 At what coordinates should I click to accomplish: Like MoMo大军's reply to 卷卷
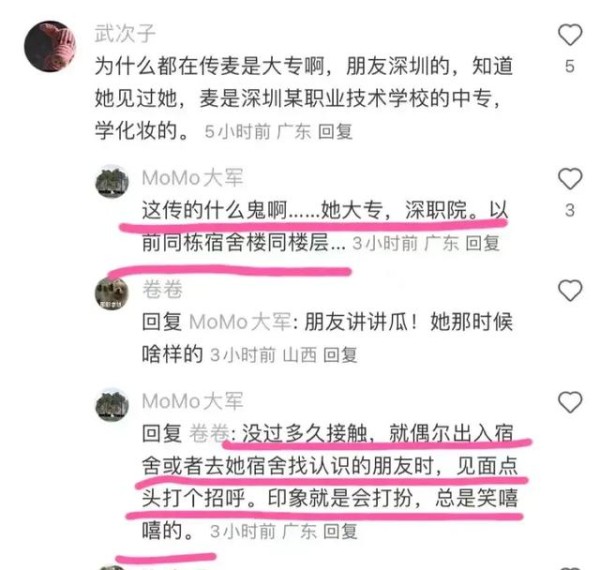coord(570,402)
